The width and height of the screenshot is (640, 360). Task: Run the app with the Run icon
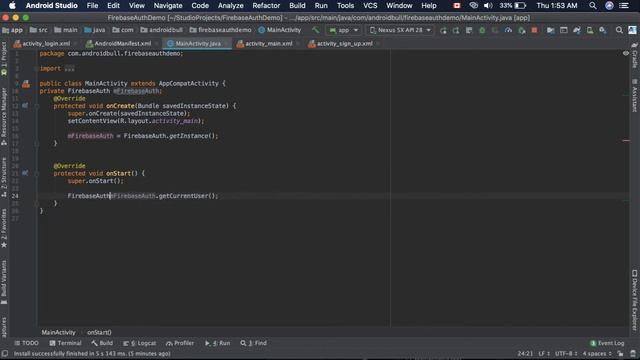[x=443, y=30]
